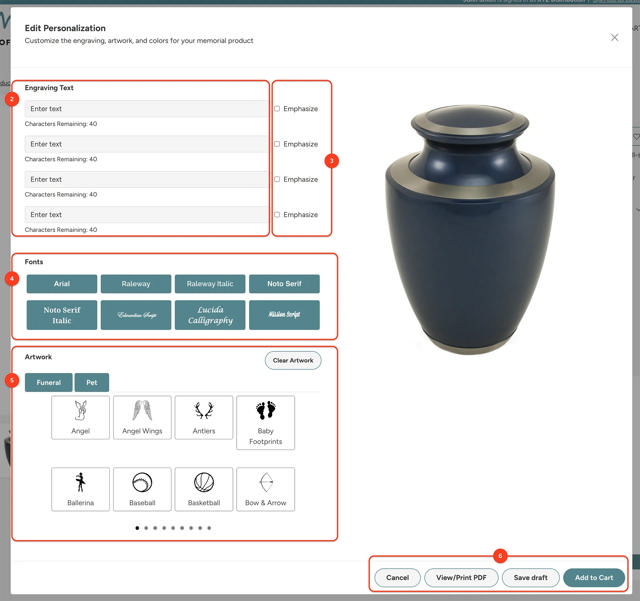Click Add to Cart
The image size is (640, 601).
click(x=594, y=578)
